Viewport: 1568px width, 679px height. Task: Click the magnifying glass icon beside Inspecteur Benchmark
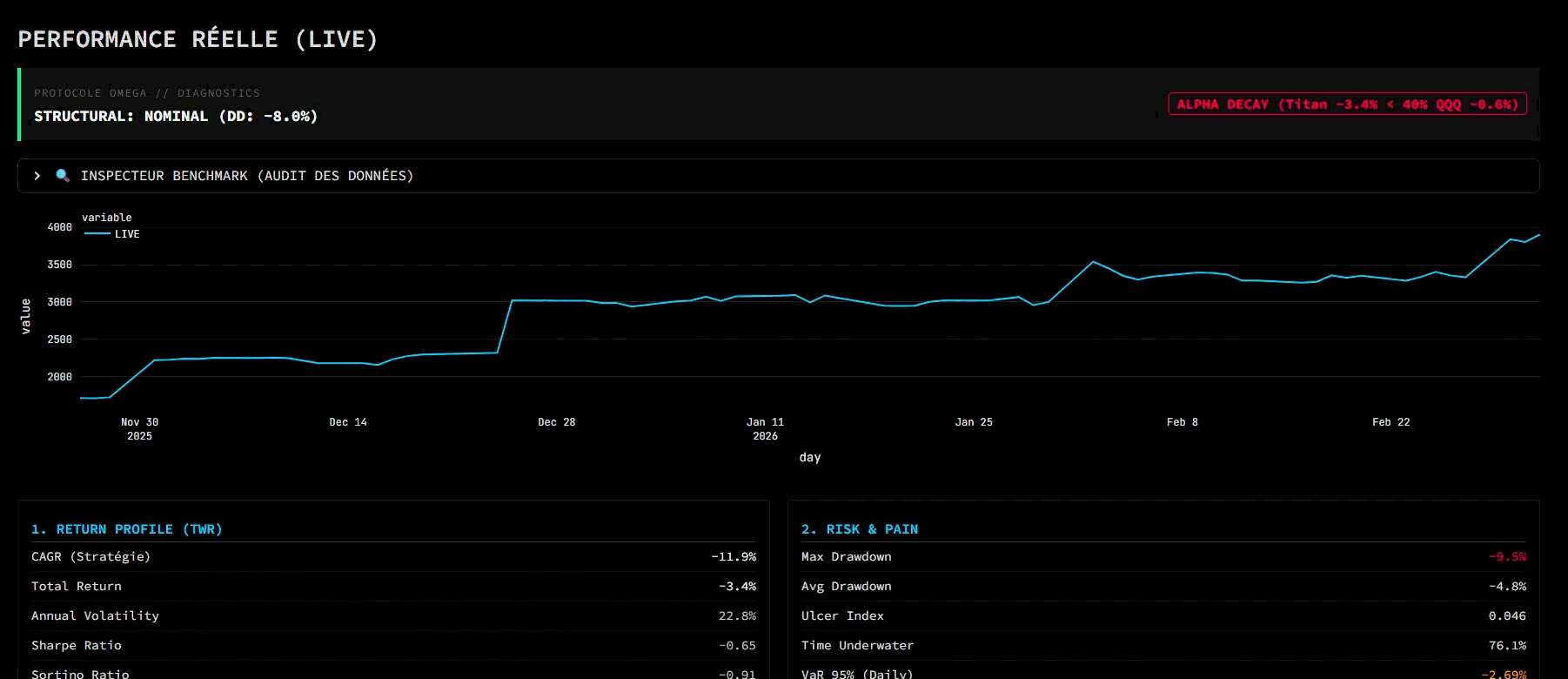click(x=63, y=176)
